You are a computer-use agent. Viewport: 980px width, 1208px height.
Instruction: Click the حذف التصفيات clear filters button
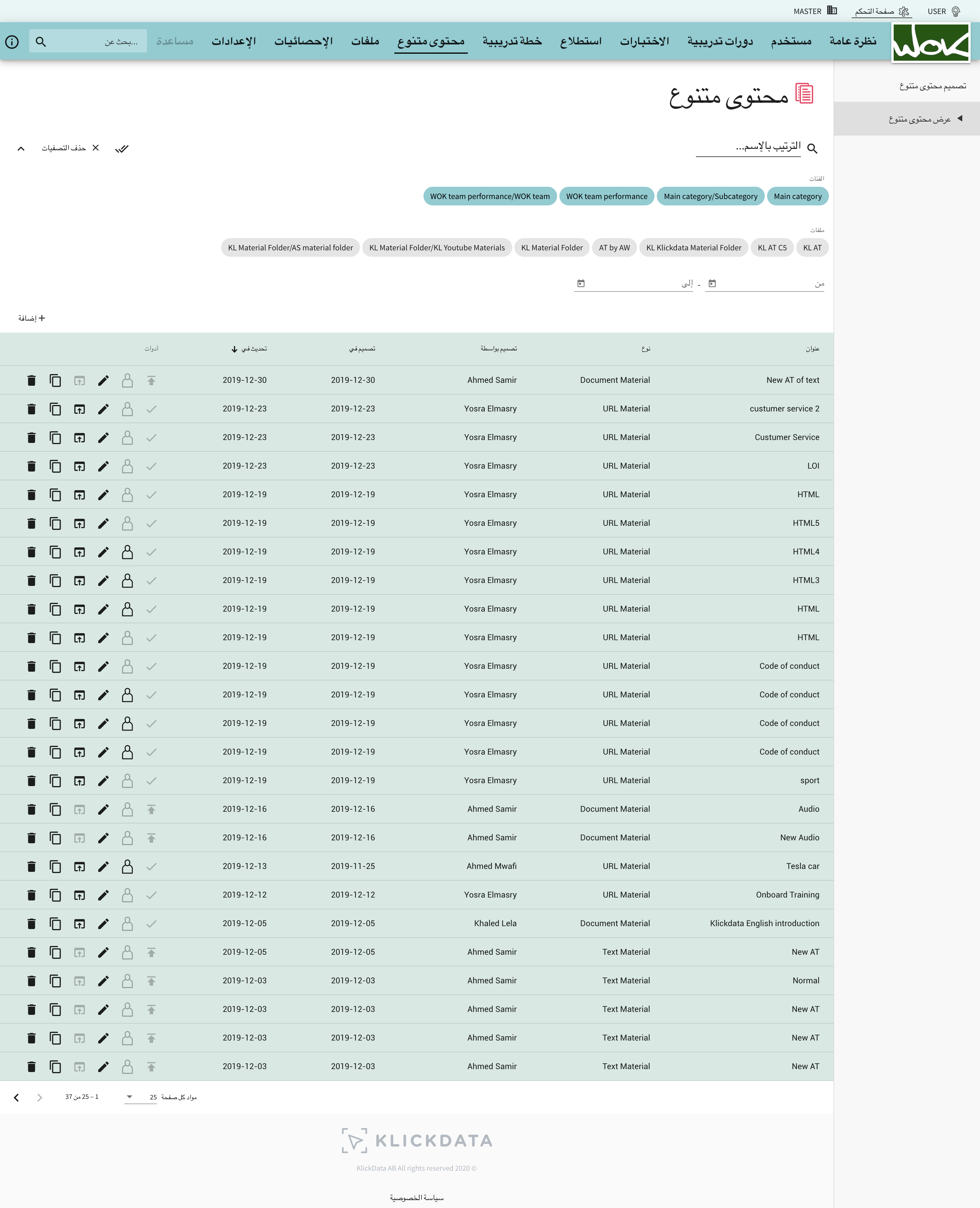coord(71,148)
